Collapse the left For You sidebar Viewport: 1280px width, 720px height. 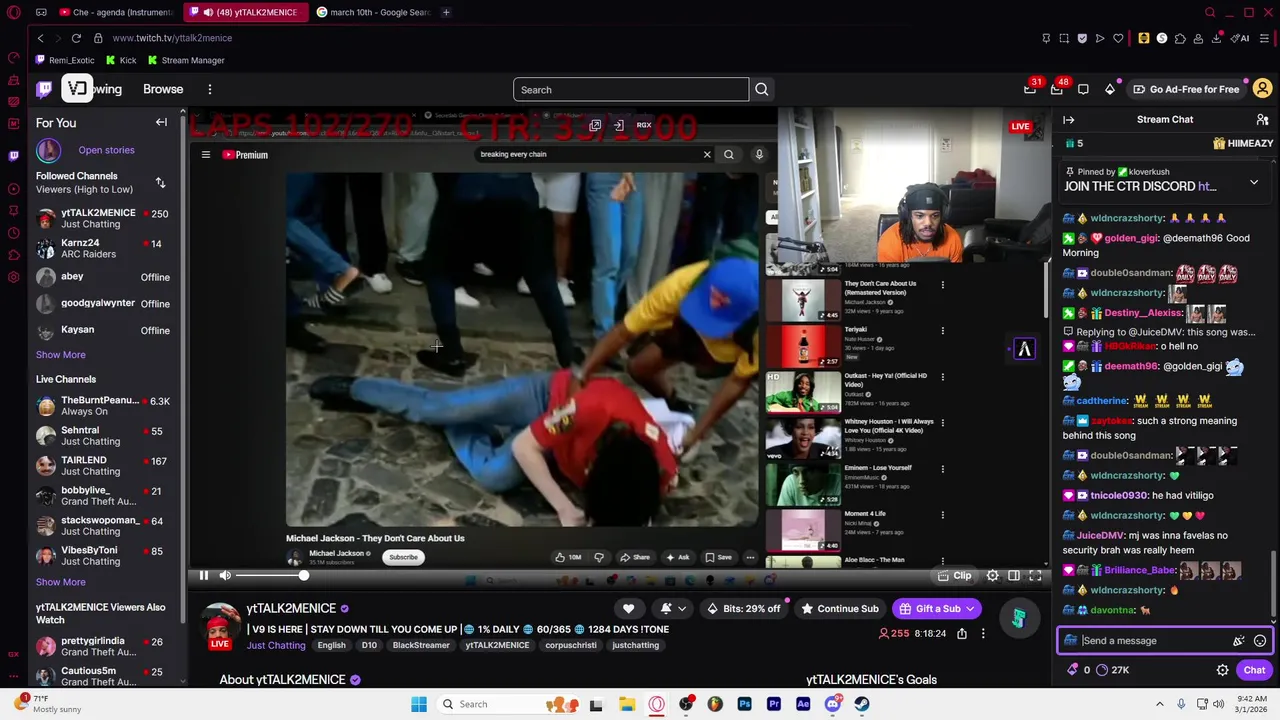coord(161,123)
